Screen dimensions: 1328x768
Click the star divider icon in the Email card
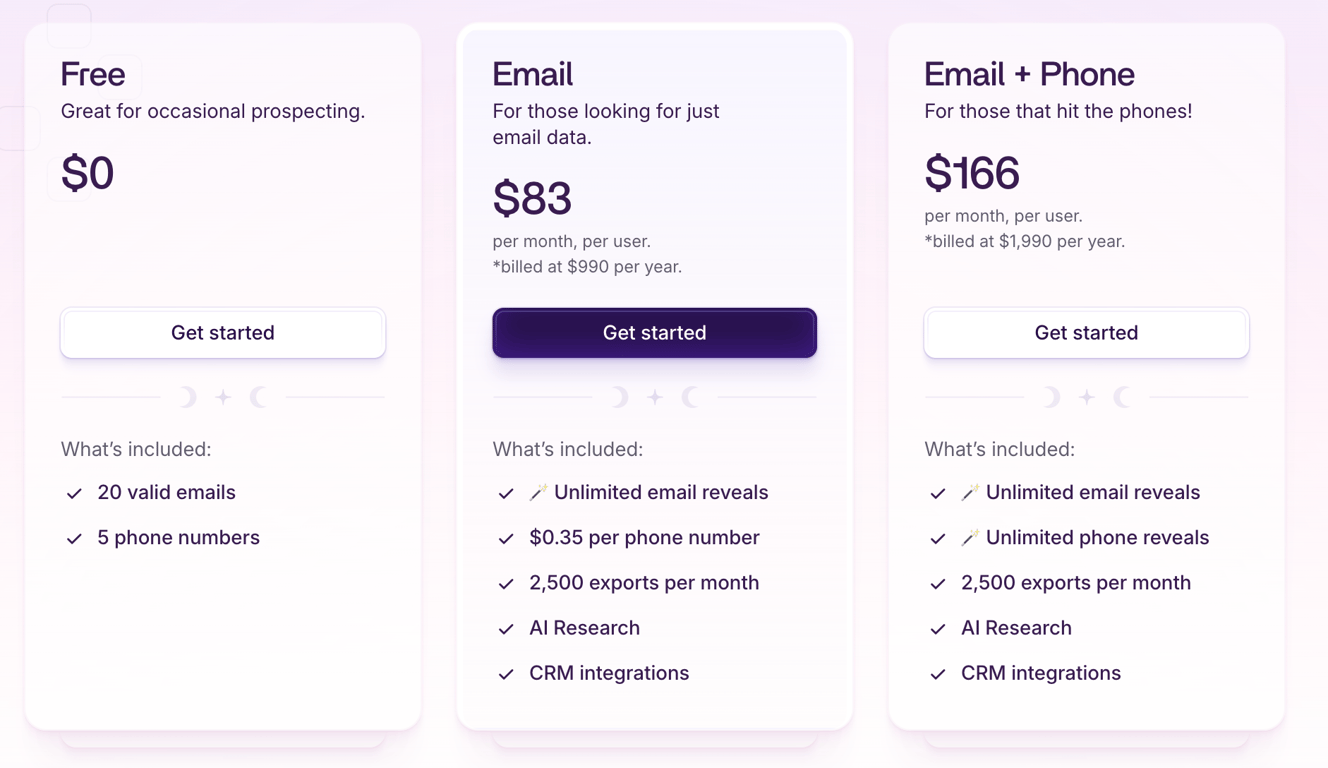[655, 398]
